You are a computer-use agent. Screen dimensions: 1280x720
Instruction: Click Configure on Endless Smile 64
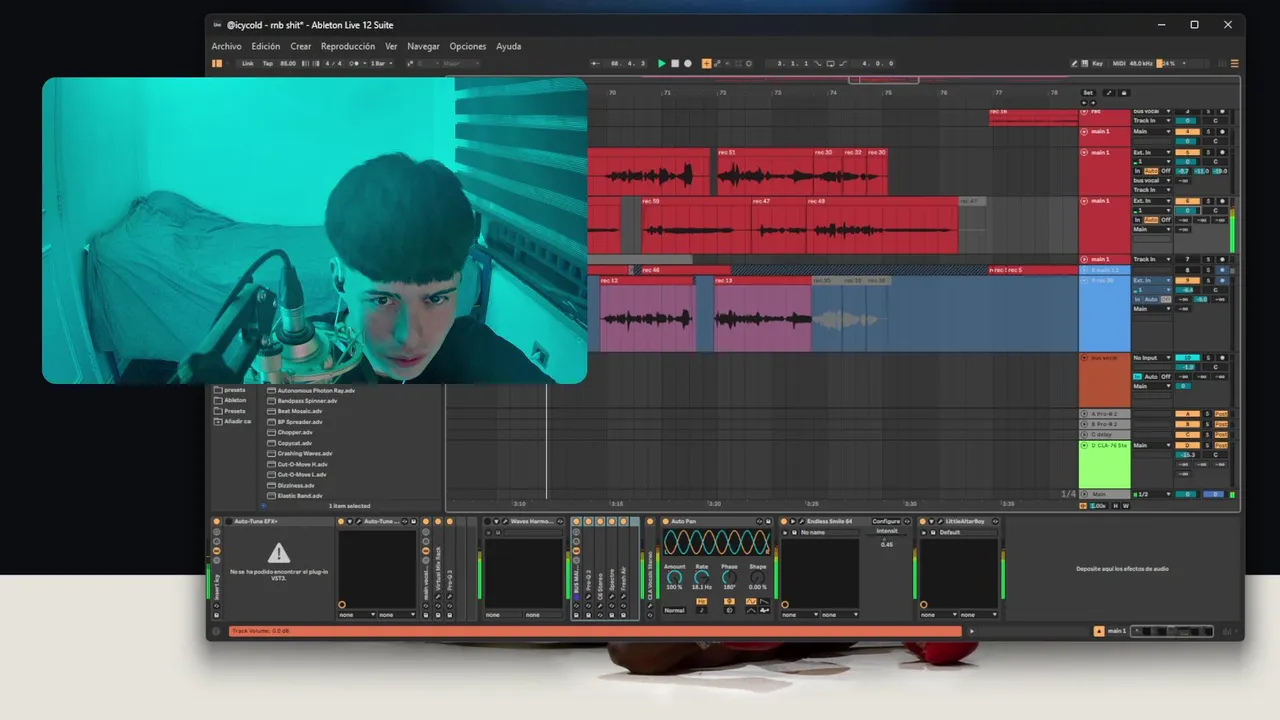point(885,521)
